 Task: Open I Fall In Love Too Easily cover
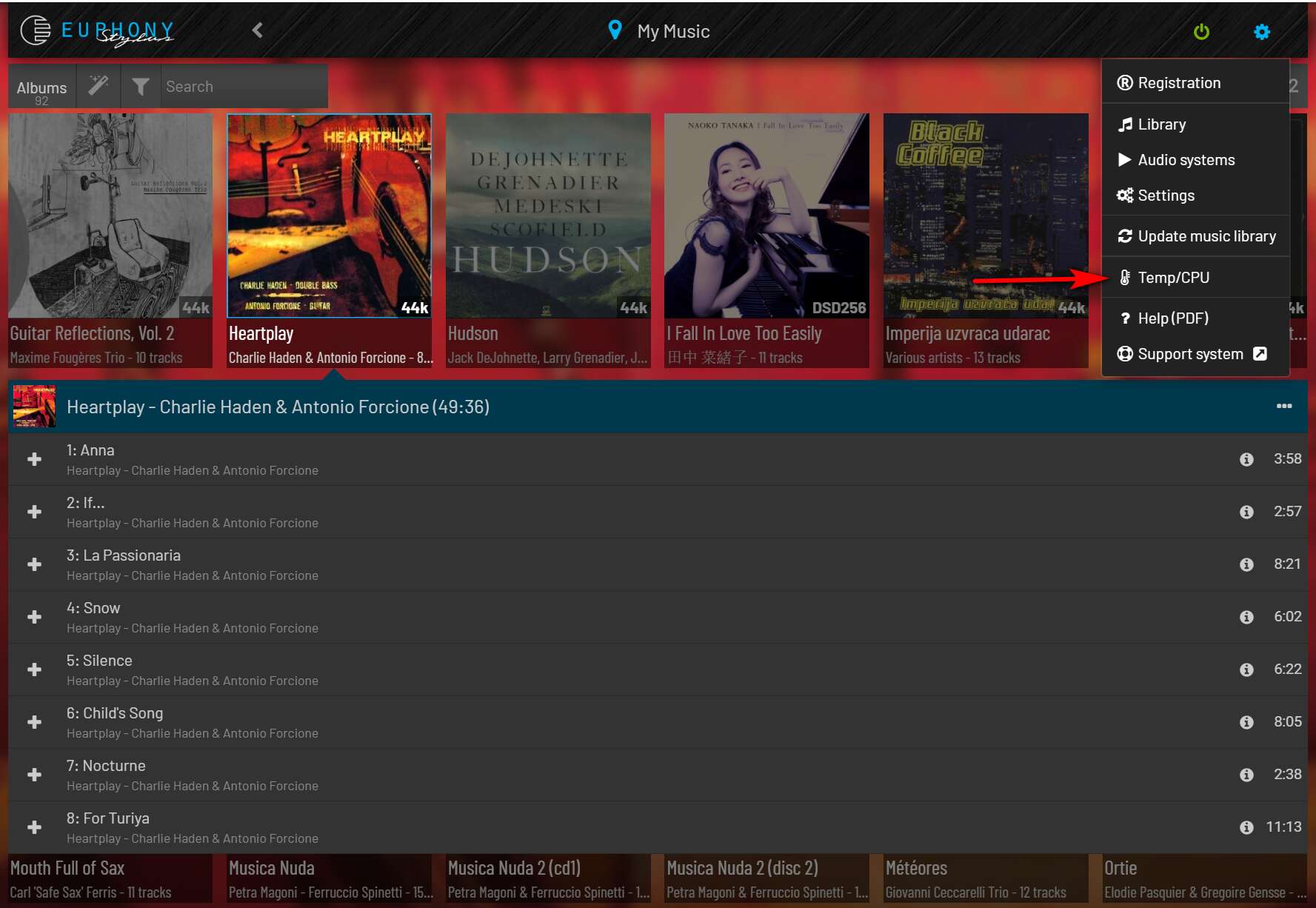click(766, 216)
